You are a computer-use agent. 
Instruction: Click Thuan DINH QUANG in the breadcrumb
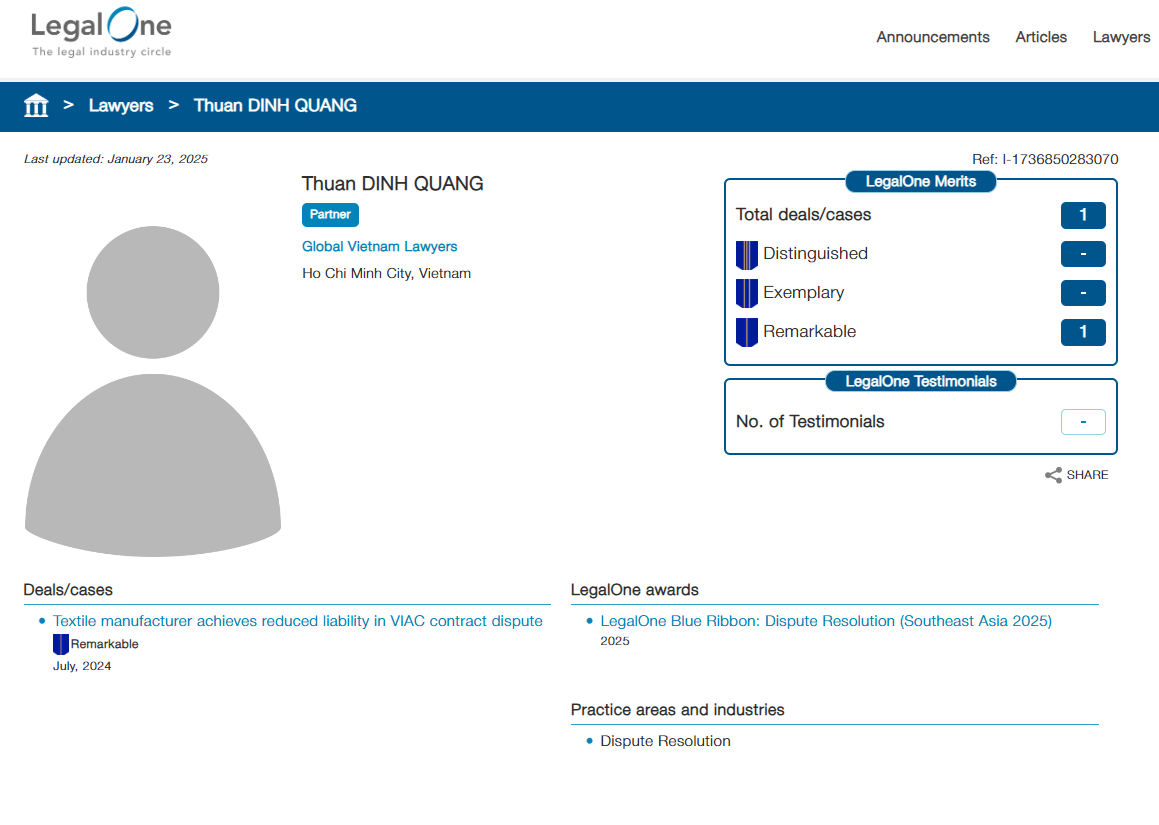click(275, 105)
